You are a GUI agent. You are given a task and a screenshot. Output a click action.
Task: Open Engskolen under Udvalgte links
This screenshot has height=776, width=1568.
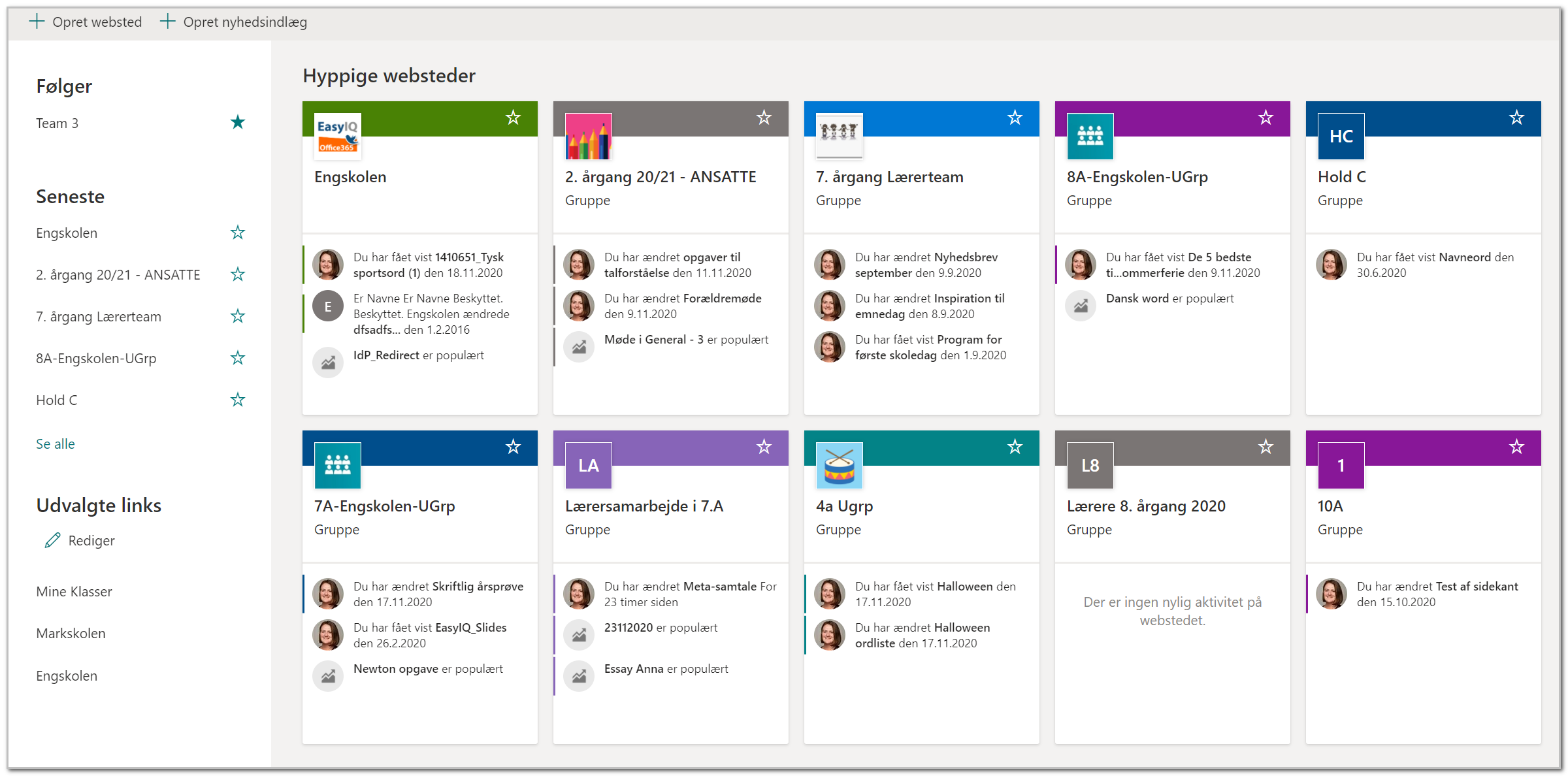click(67, 676)
